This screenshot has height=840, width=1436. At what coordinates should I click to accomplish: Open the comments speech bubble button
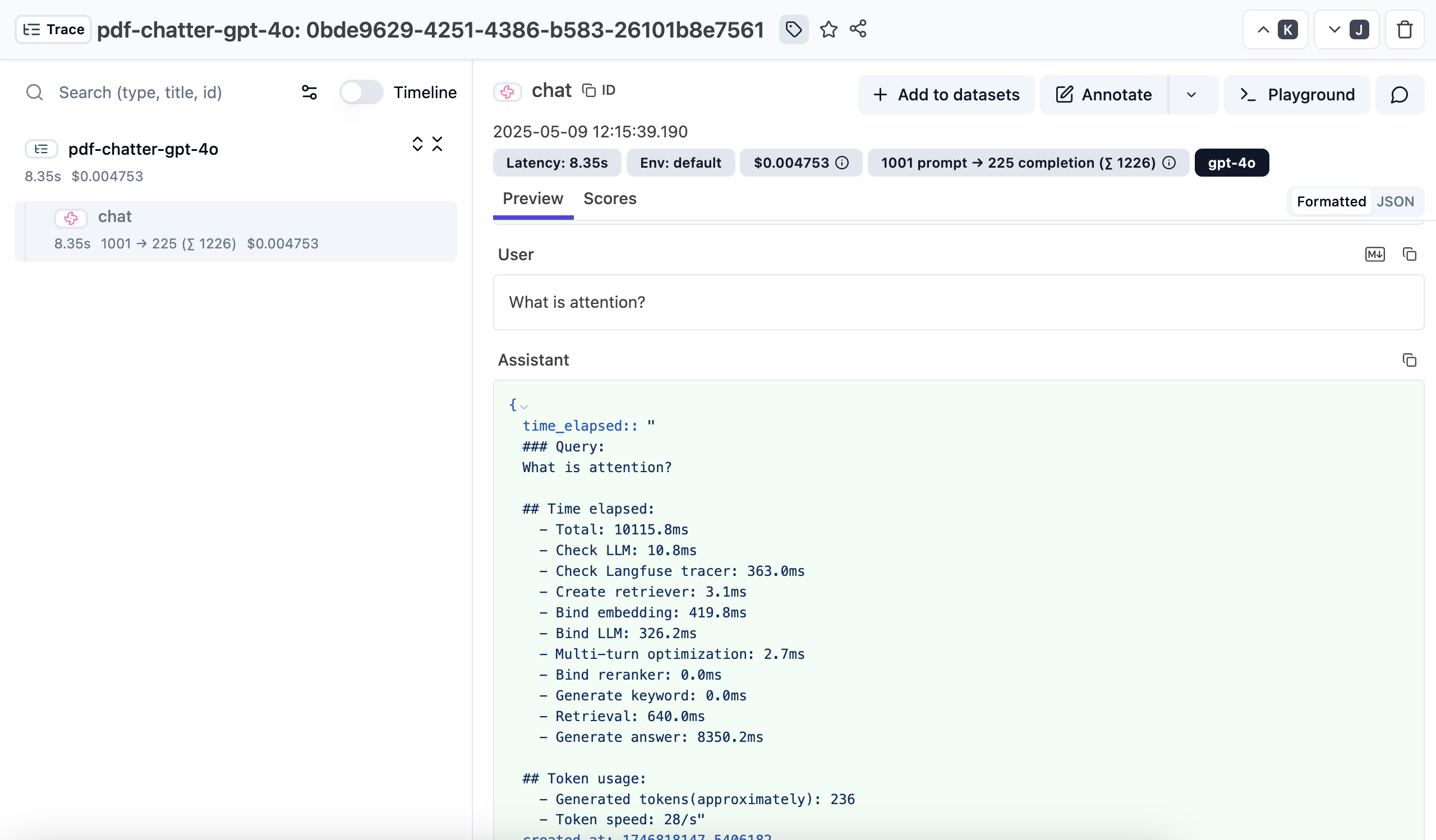pos(1400,95)
